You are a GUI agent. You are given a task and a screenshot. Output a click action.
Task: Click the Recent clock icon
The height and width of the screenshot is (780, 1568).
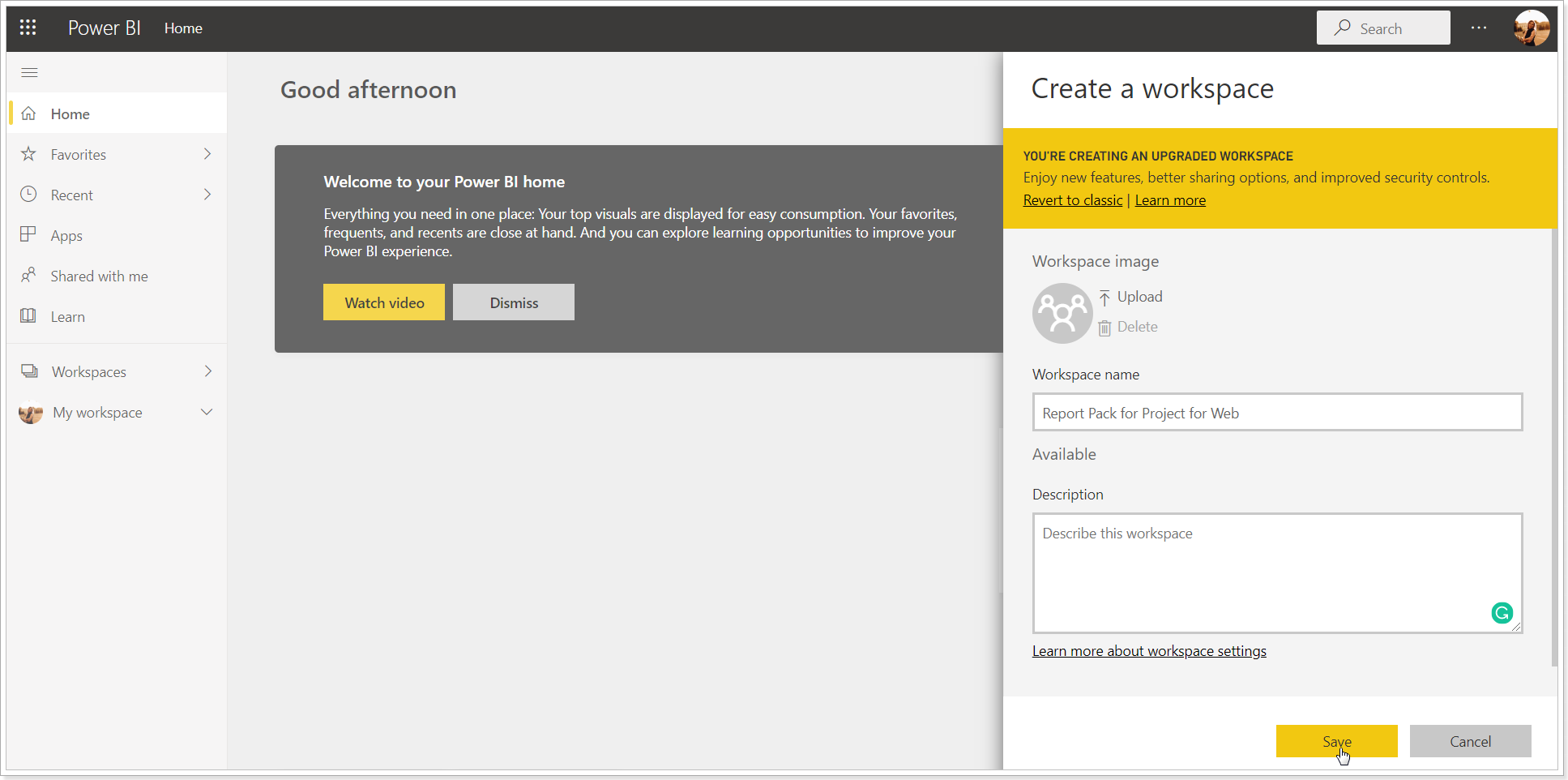click(x=28, y=195)
